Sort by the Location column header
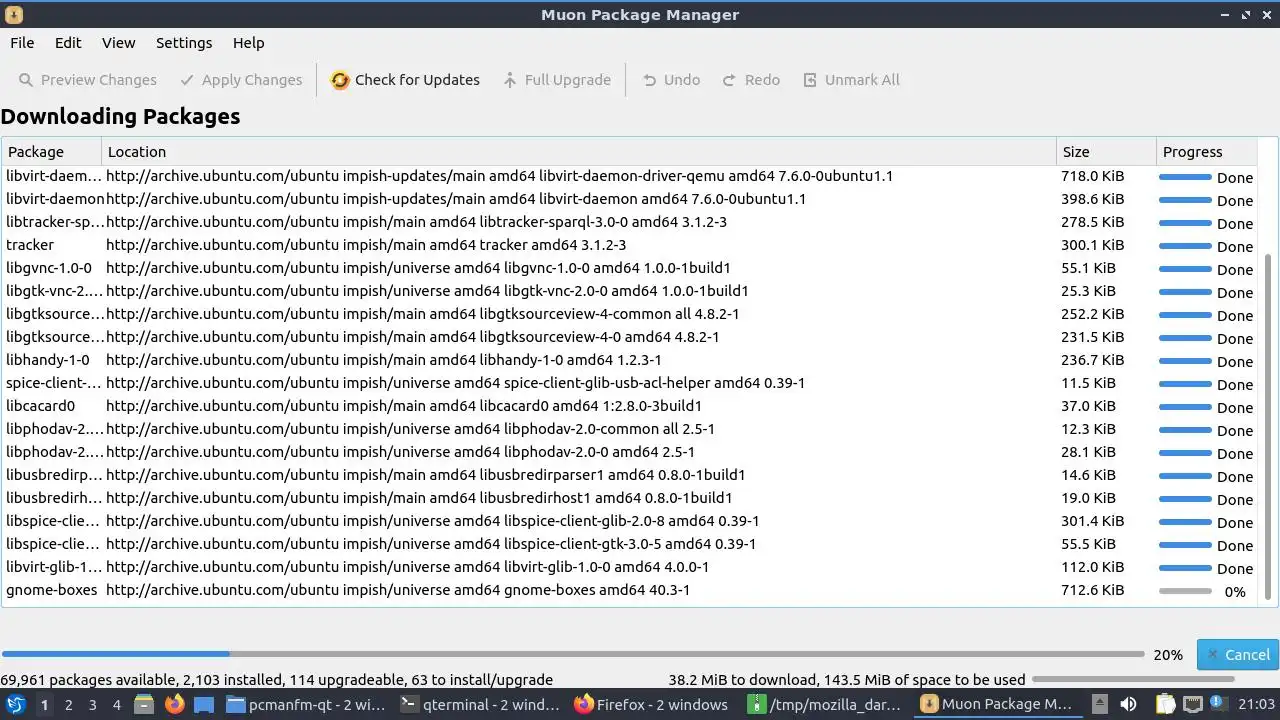The height and width of the screenshot is (720, 1280). pyautogui.click(x=579, y=152)
